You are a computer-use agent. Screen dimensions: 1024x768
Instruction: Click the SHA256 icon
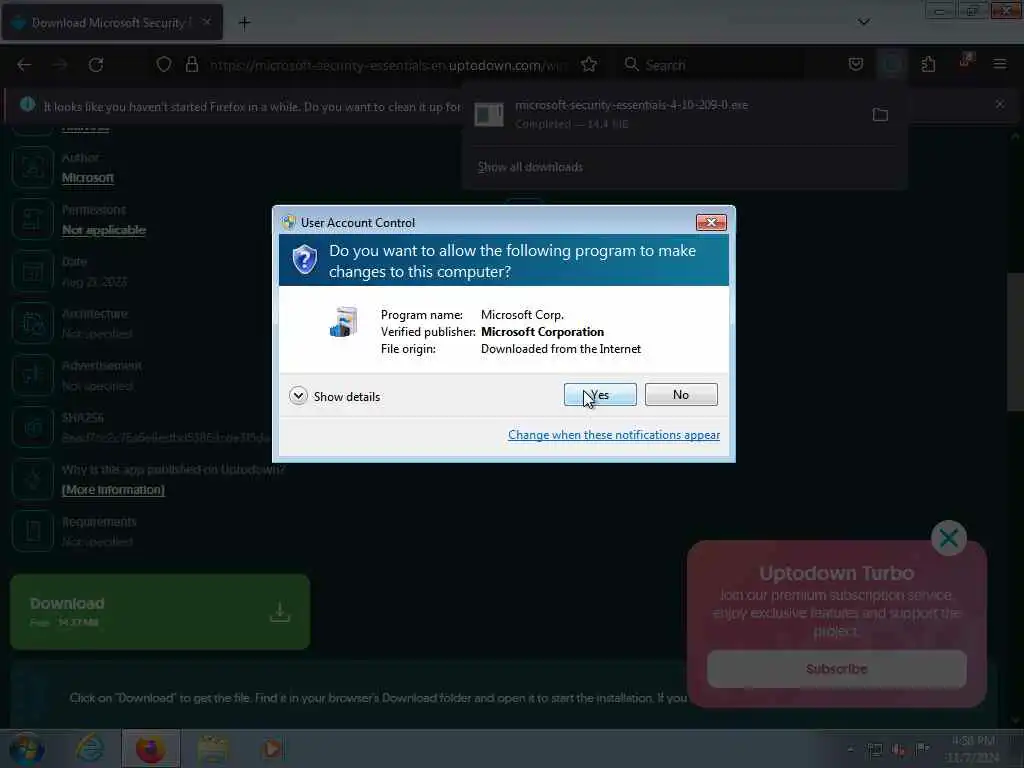33,427
